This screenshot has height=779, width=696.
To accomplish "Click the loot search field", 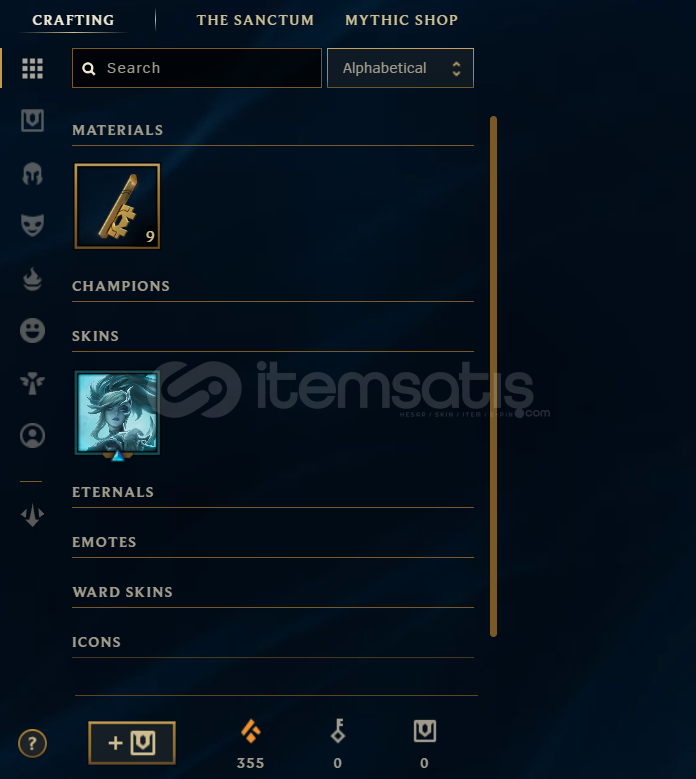I will point(197,68).
